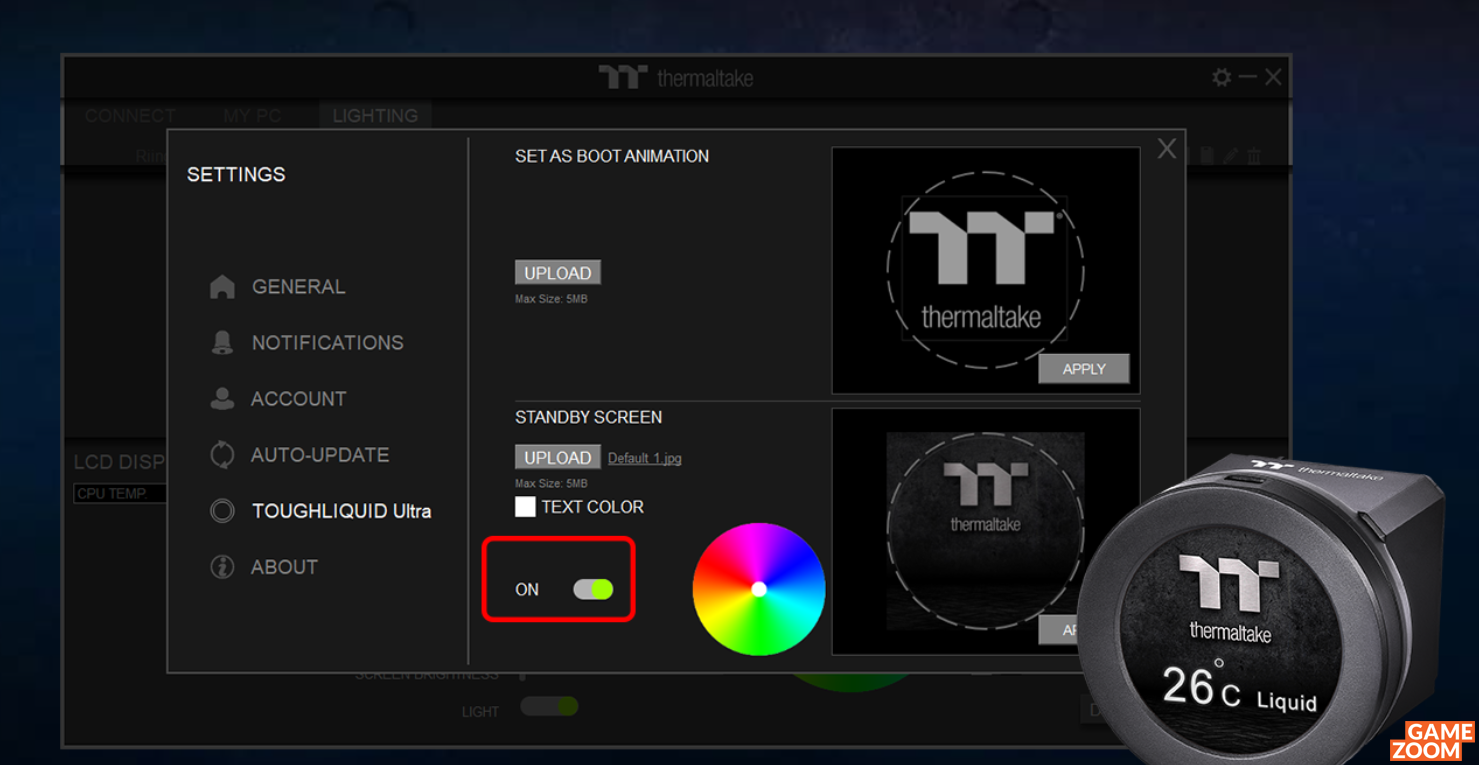Switch to the MY PC tab in the main window
This screenshot has height=765, width=1479.
point(252,116)
